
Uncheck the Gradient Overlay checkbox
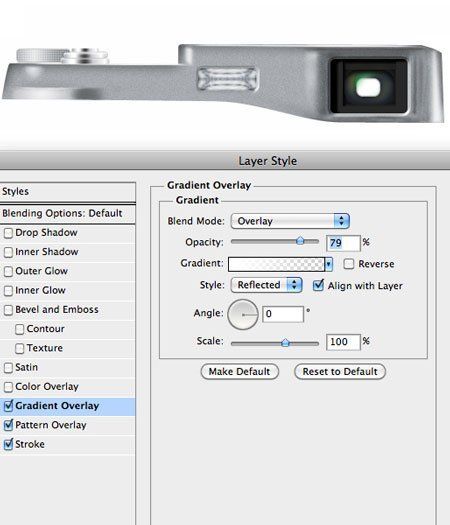tap(8, 406)
